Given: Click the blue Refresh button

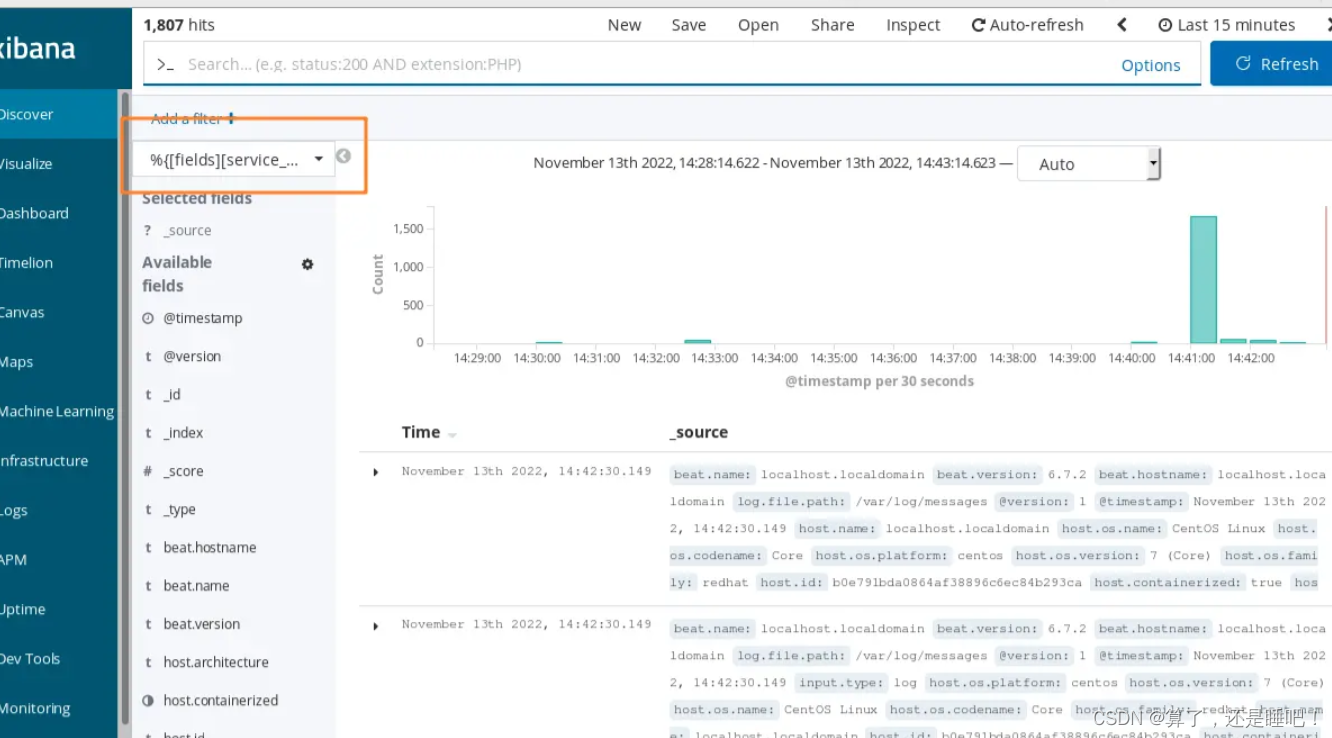Looking at the screenshot, I should tap(1271, 64).
